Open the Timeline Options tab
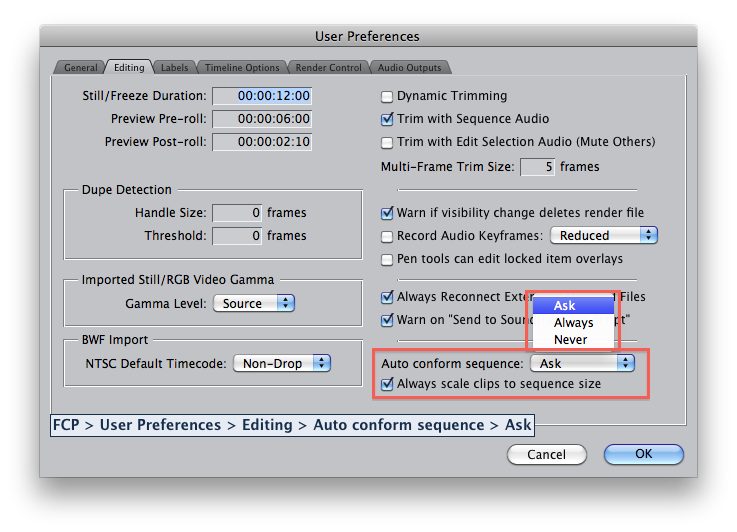 click(242, 68)
